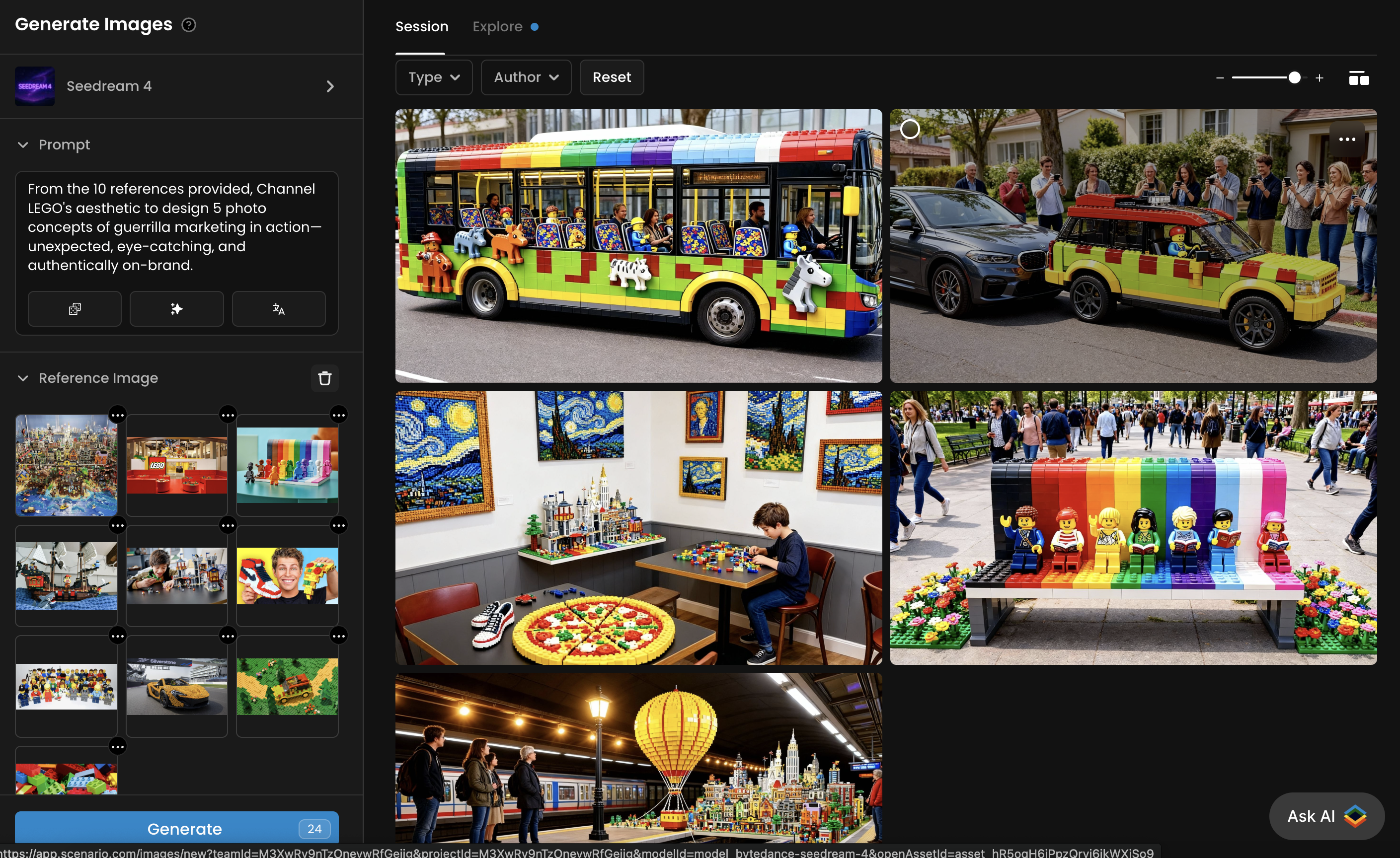1400x858 pixels.
Task: Open the Type filter dropdown
Action: (434, 77)
